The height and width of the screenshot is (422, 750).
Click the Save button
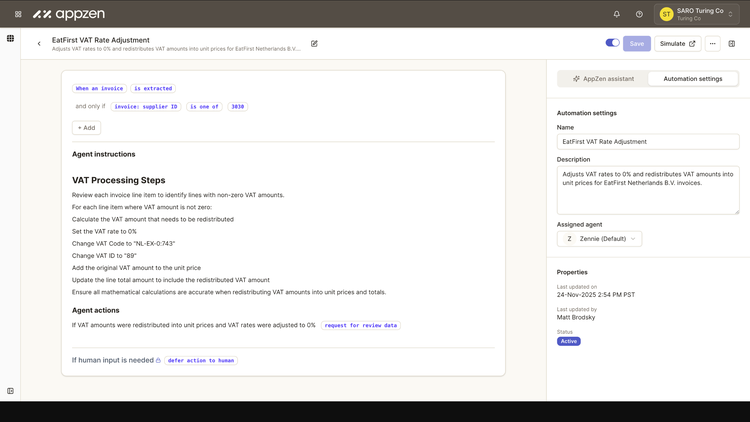637,44
